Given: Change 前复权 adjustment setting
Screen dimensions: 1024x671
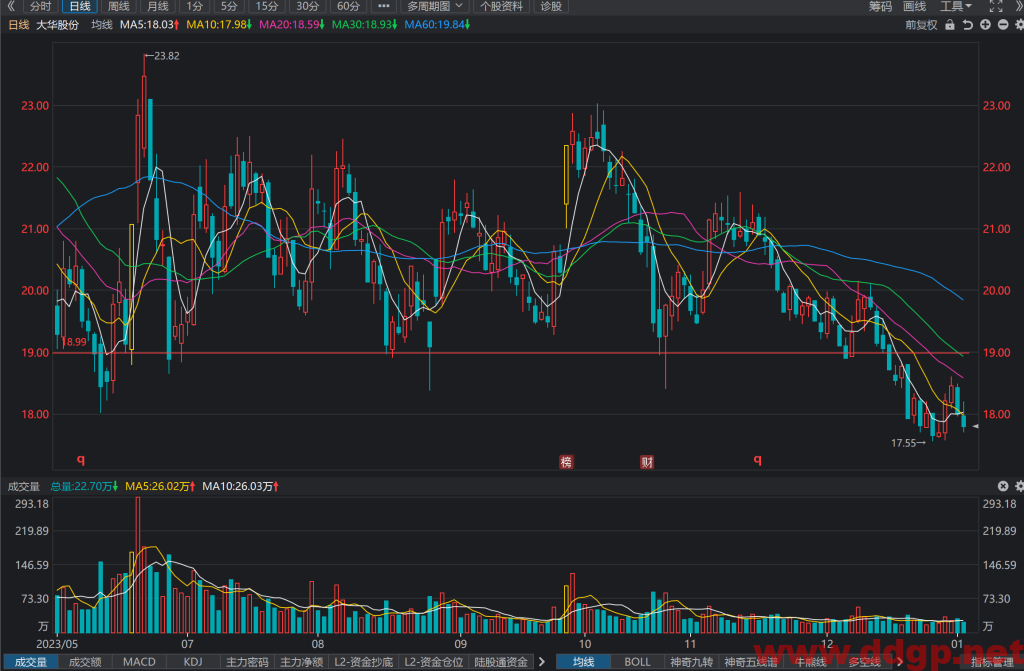Looking at the screenshot, I should [921, 25].
